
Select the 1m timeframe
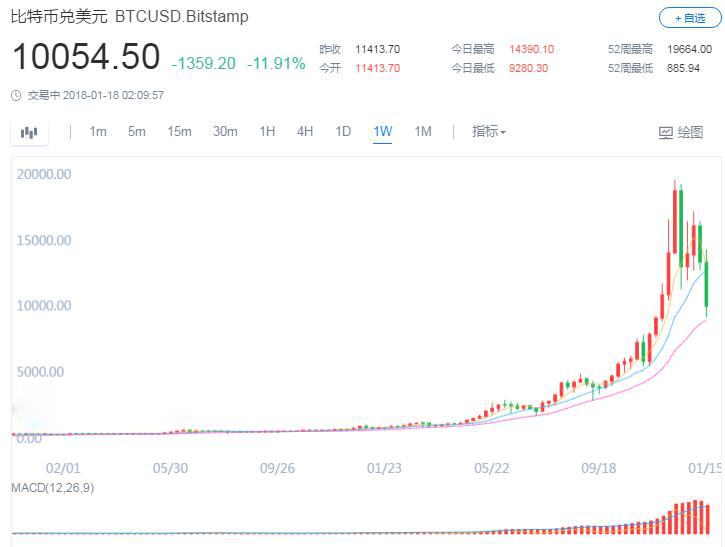(x=98, y=132)
